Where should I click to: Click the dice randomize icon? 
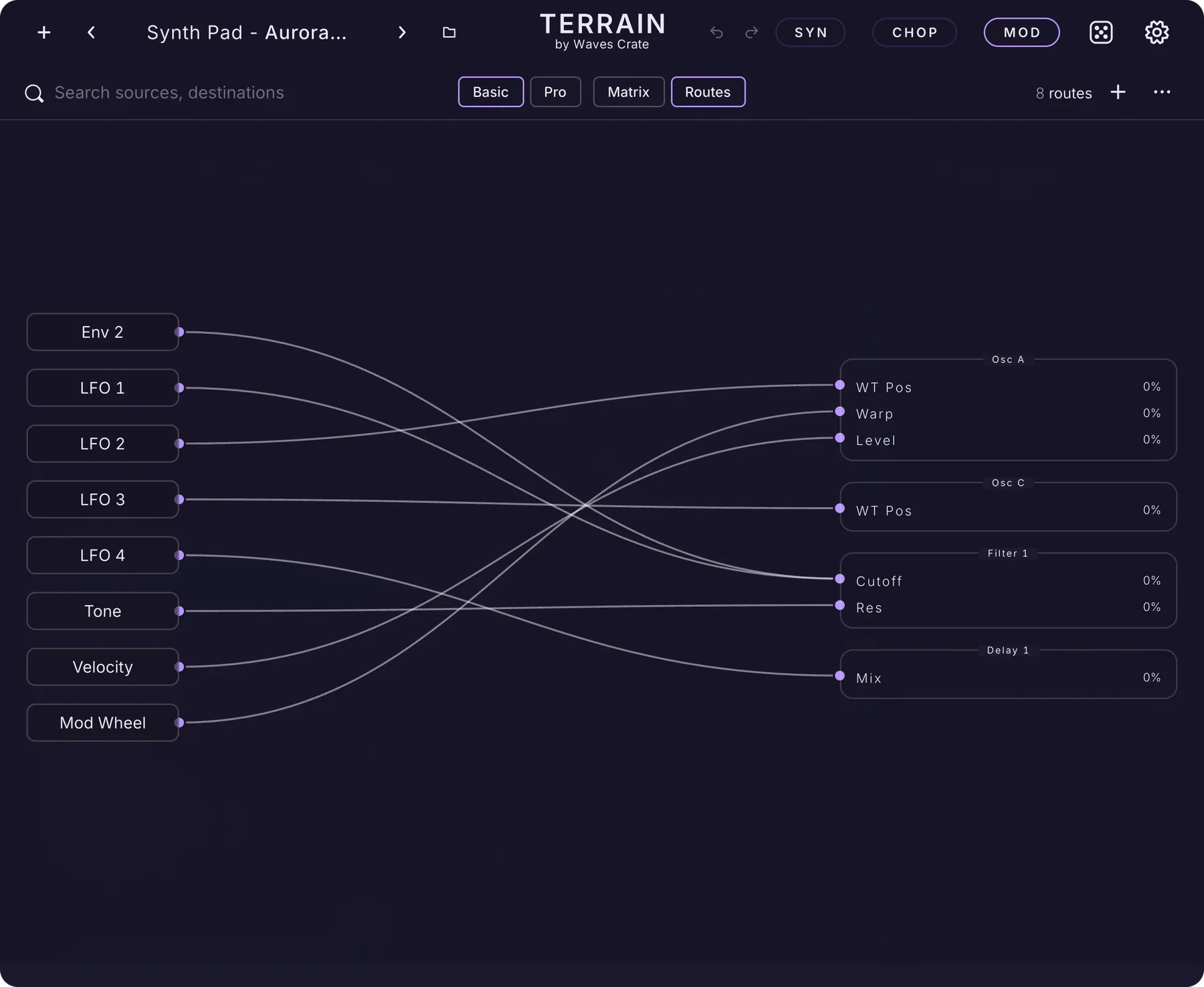click(x=1101, y=32)
